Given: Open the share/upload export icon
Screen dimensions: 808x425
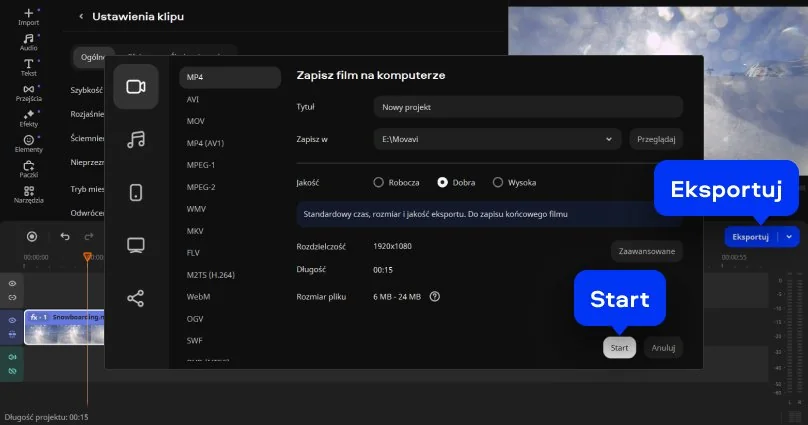Looking at the screenshot, I should 136,298.
